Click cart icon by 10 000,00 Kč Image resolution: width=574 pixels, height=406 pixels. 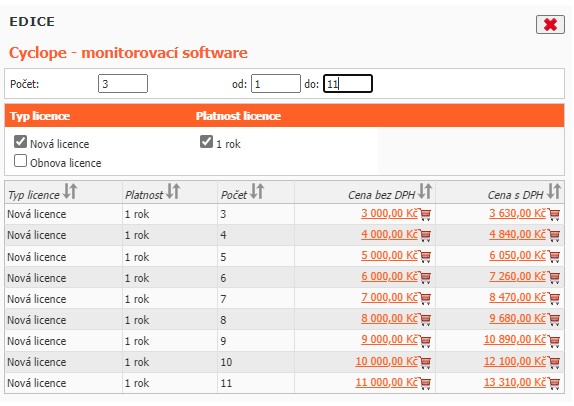point(425,362)
